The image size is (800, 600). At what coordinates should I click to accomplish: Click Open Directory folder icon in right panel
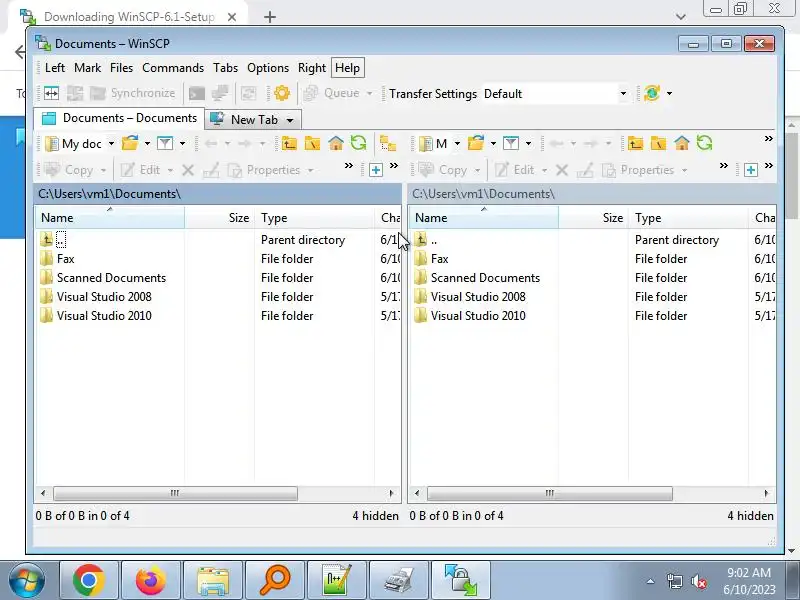pyautogui.click(x=476, y=143)
